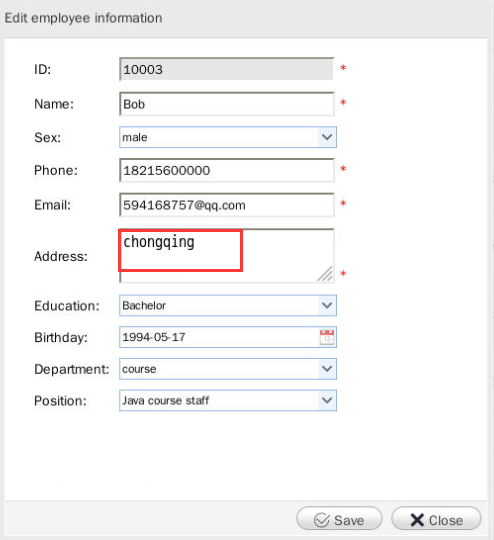
Task: Click the Address text area
Action: [227, 256]
